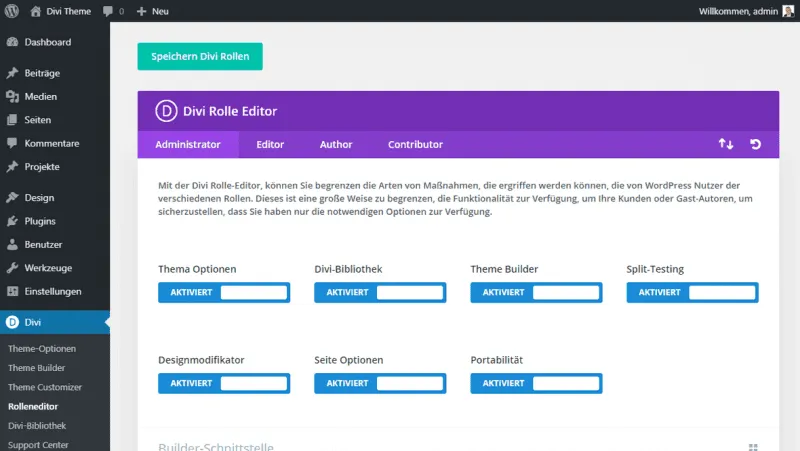Switch to the Contributor role tab
The width and height of the screenshot is (800, 451).
click(x=415, y=144)
